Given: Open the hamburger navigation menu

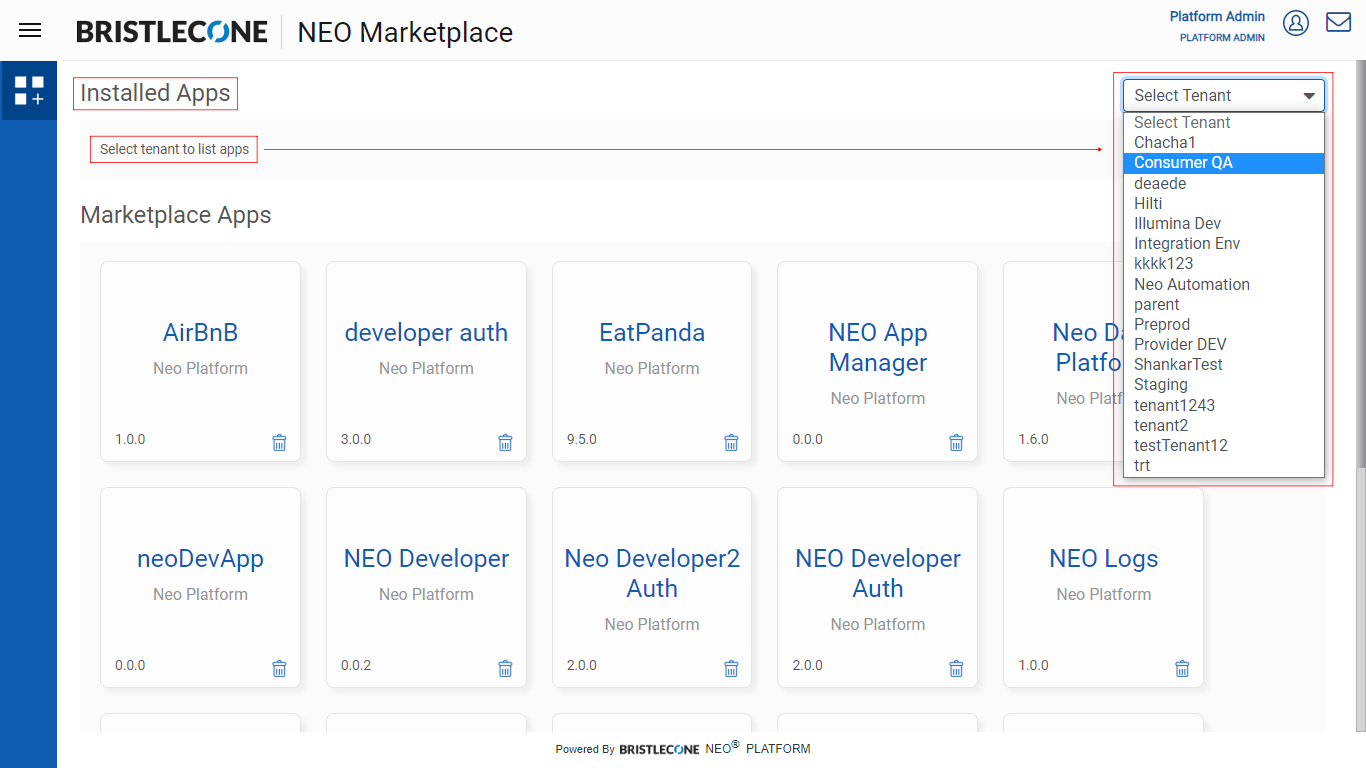Looking at the screenshot, I should click(x=30, y=30).
